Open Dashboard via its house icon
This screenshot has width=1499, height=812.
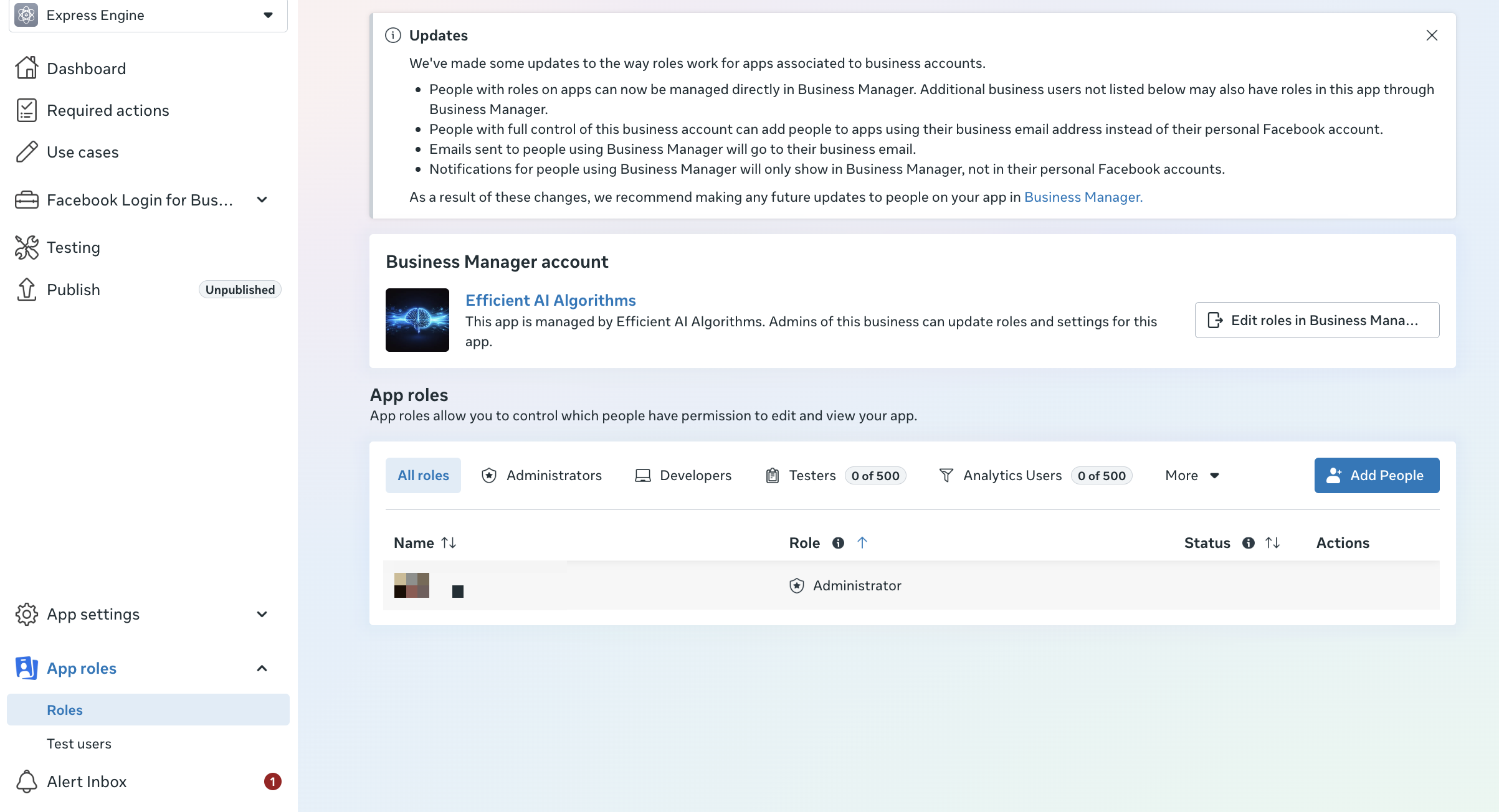pyautogui.click(x=27, y=68)
